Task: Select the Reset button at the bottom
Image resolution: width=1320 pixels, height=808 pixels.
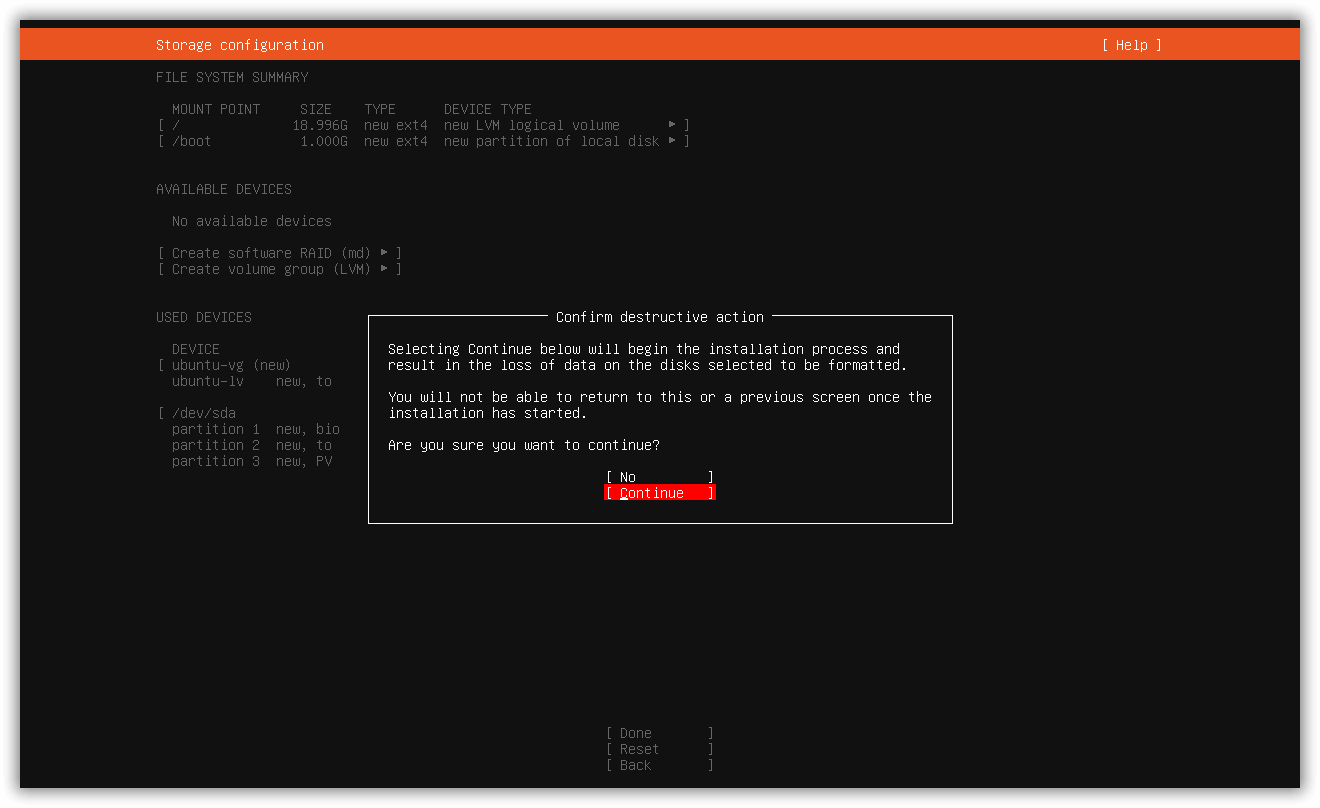Action: coord(660,749)
